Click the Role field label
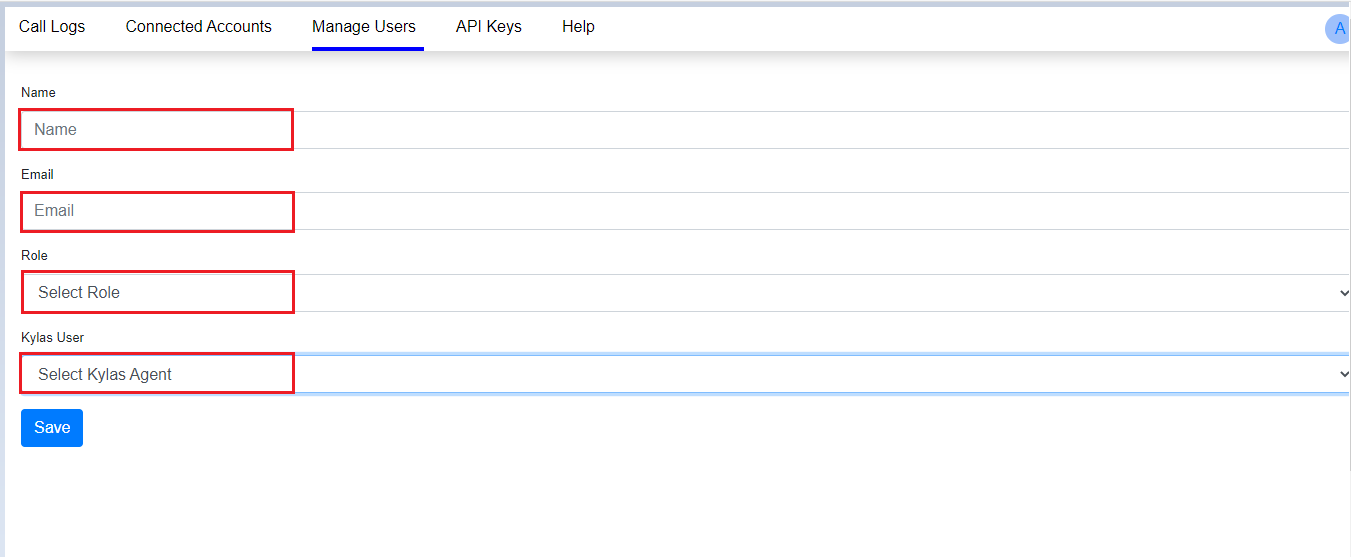This screenshot has height=557, width=1351. [x=34, y=255]
